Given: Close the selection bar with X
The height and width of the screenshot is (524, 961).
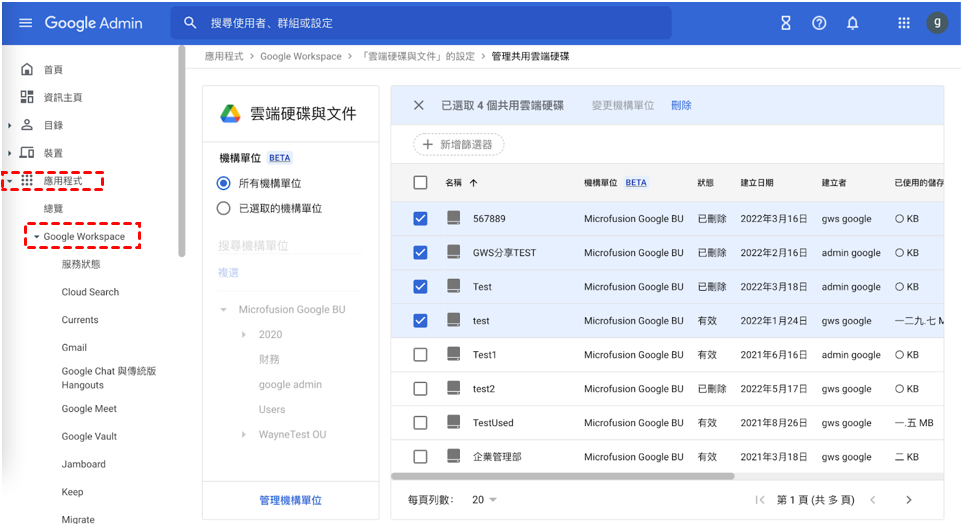Looking at the screenshot, I should 419,105.
